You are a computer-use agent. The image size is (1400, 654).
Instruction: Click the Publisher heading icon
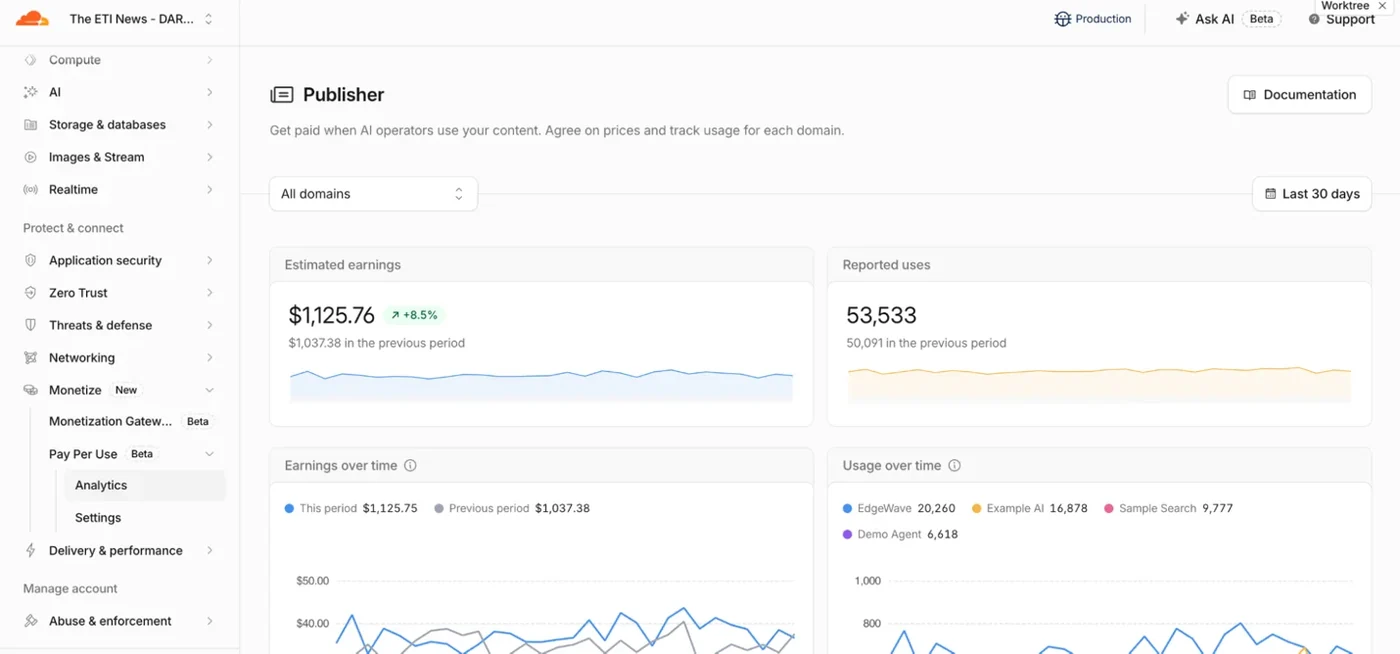282,95
